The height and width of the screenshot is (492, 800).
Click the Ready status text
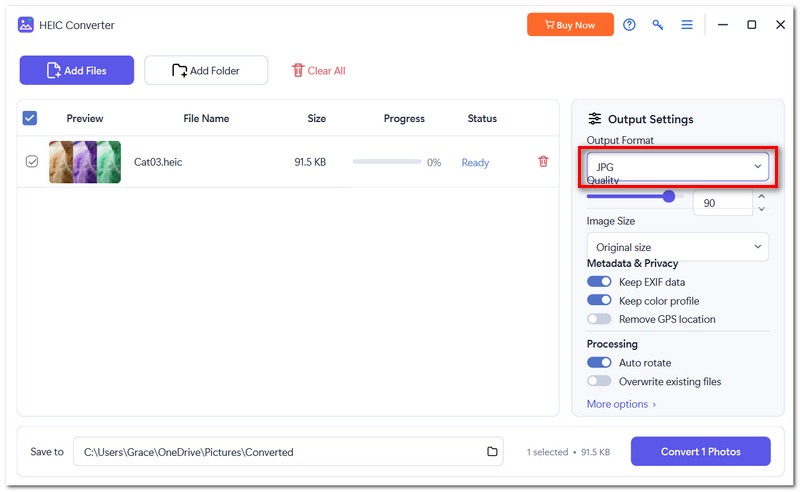pyautogui.click(x=475, y=162)
